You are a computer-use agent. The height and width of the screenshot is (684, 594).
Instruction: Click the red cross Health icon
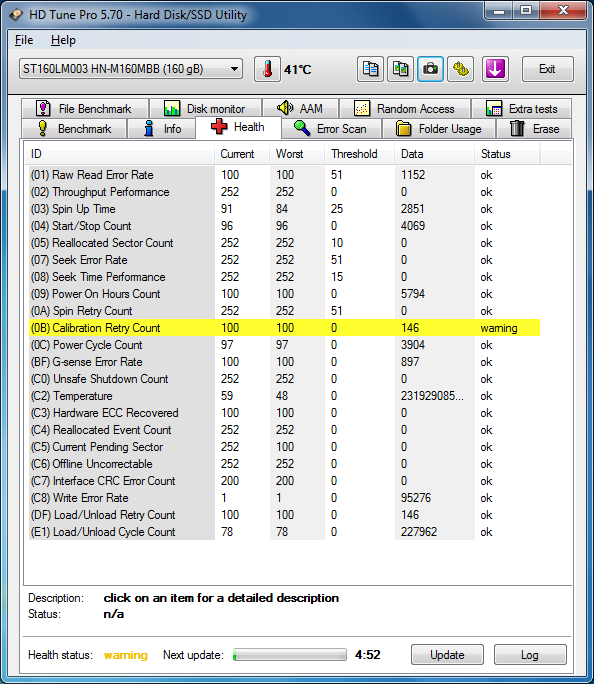219,127
